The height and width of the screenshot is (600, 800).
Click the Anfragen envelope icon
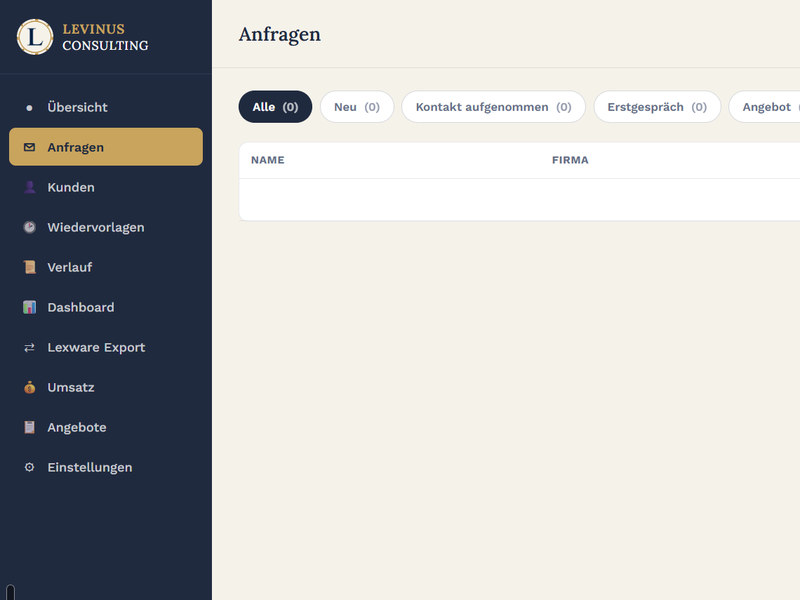point(30,147)
